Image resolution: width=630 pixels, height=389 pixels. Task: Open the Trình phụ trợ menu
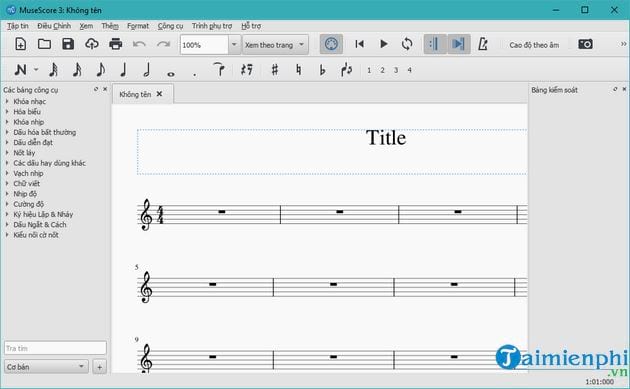tap(212, 26)
